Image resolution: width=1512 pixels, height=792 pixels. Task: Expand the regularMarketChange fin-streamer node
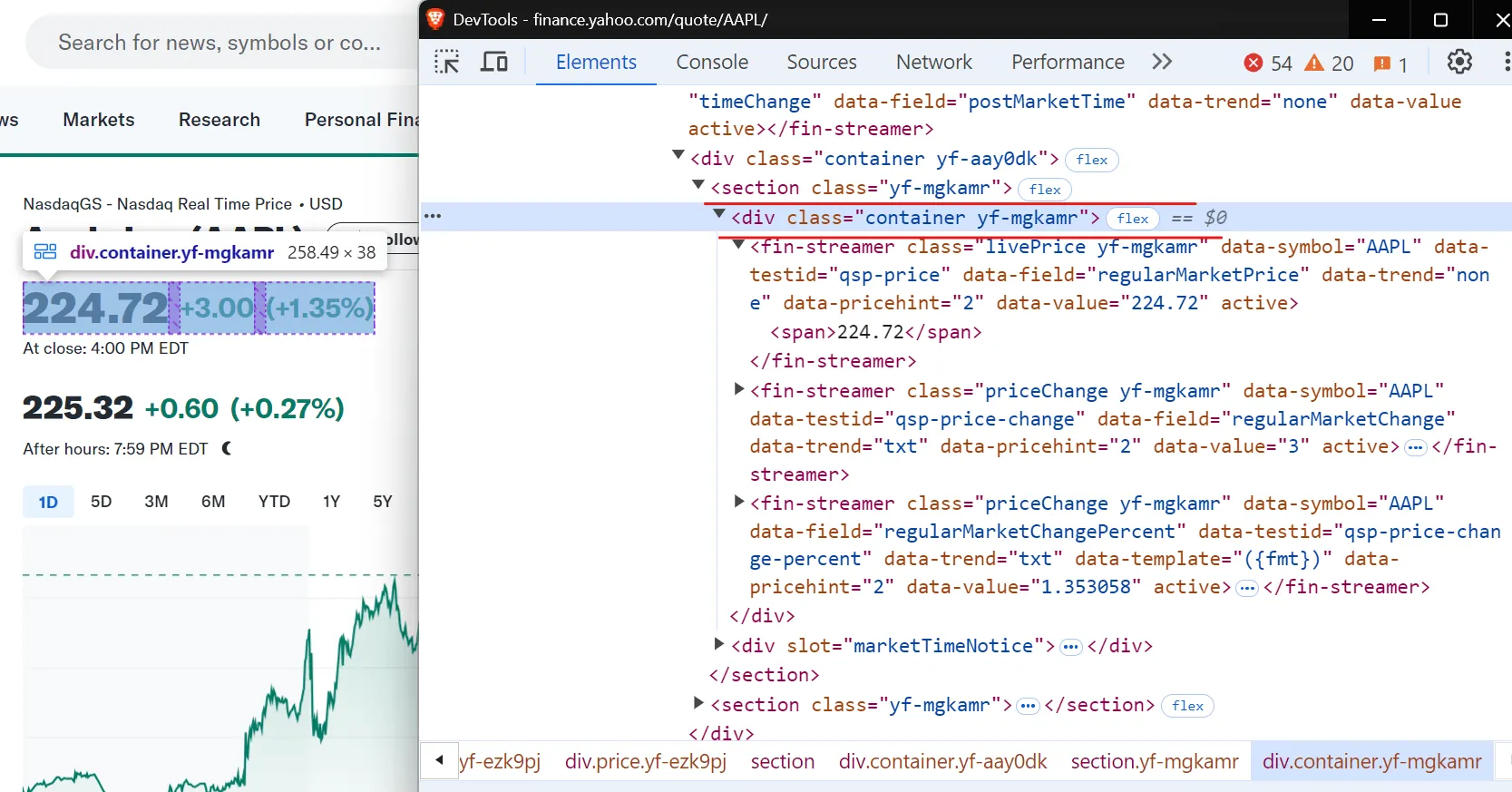(x=738, y=388)
